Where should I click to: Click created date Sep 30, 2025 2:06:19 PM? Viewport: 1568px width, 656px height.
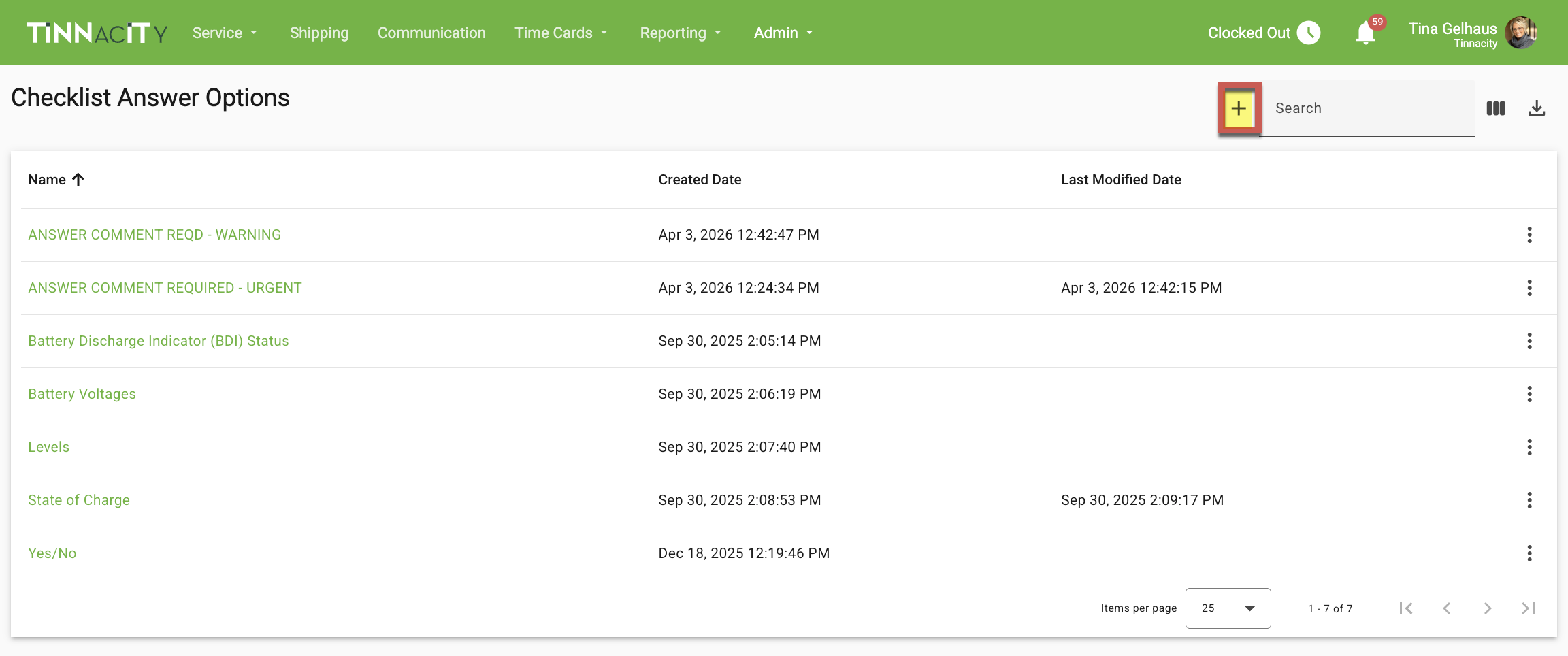click(740, 394)
